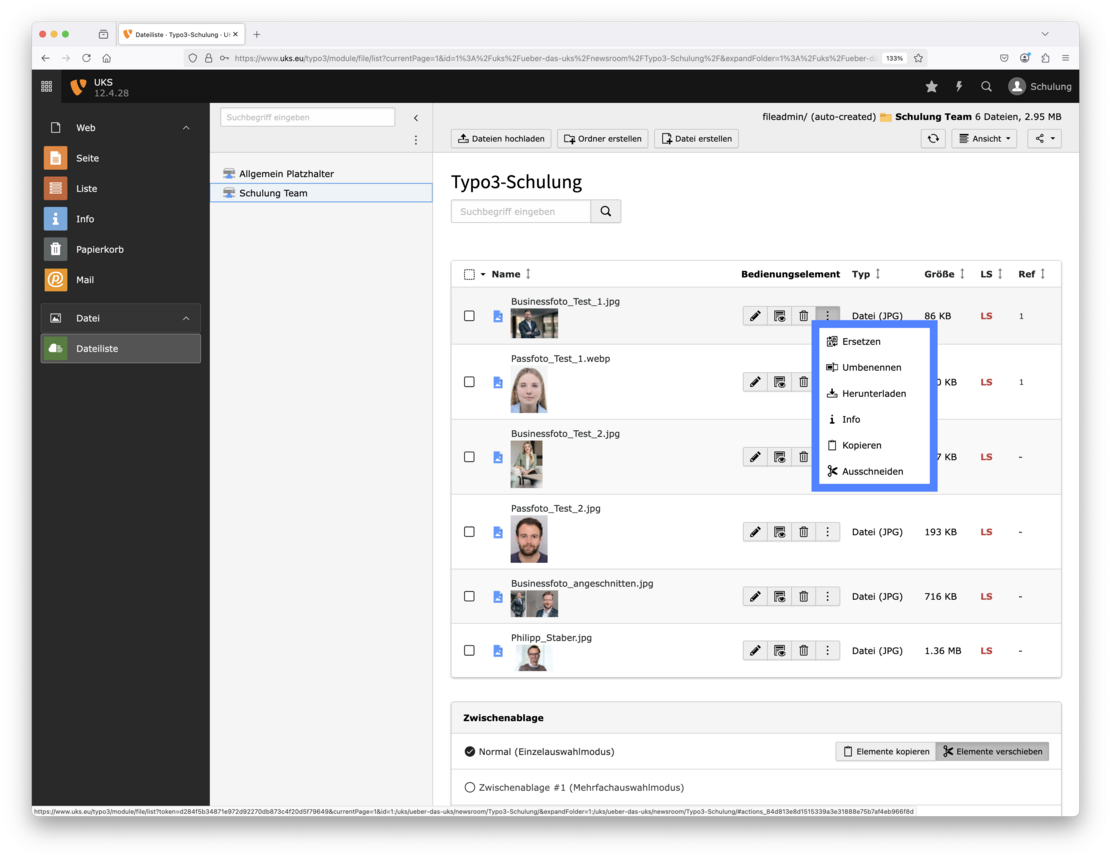Open the Ansicht dropdown
Image resolution: width=1110 pixels, height=855 pixels.
[x=984, y=139]
